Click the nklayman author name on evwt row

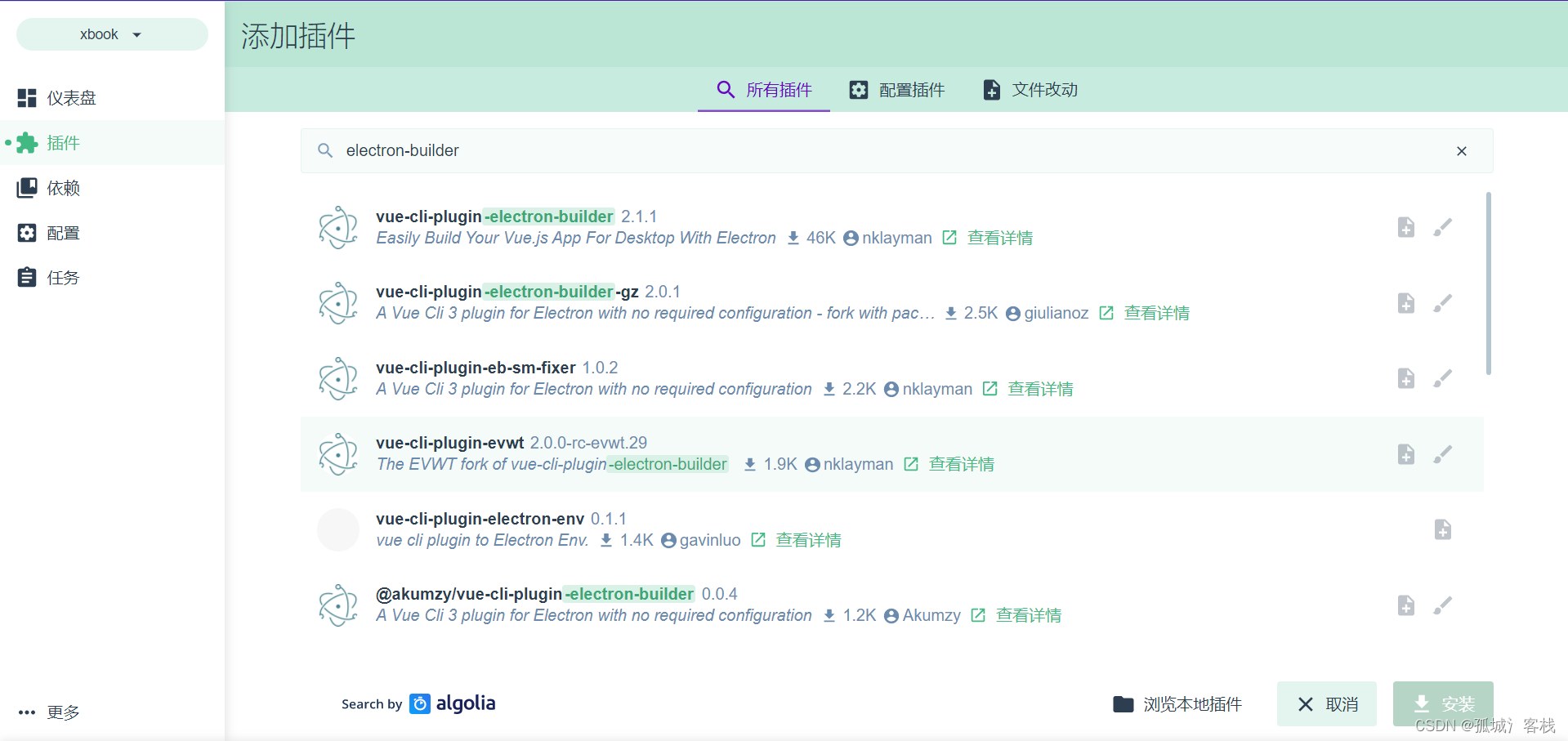coord(858,464)
